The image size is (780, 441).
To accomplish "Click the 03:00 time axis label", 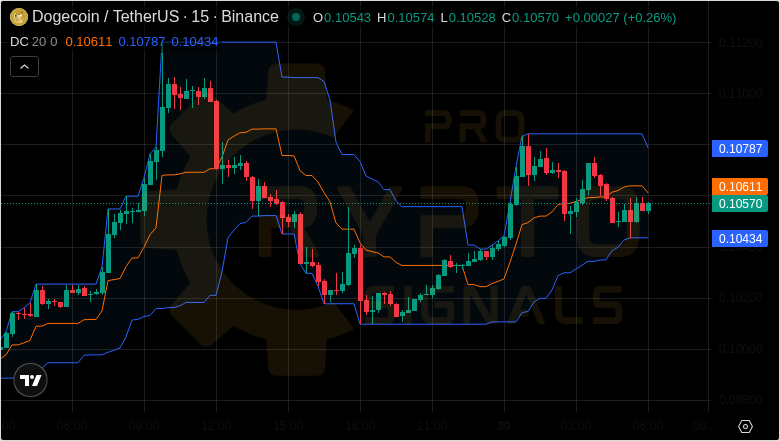I will point(576,427).
